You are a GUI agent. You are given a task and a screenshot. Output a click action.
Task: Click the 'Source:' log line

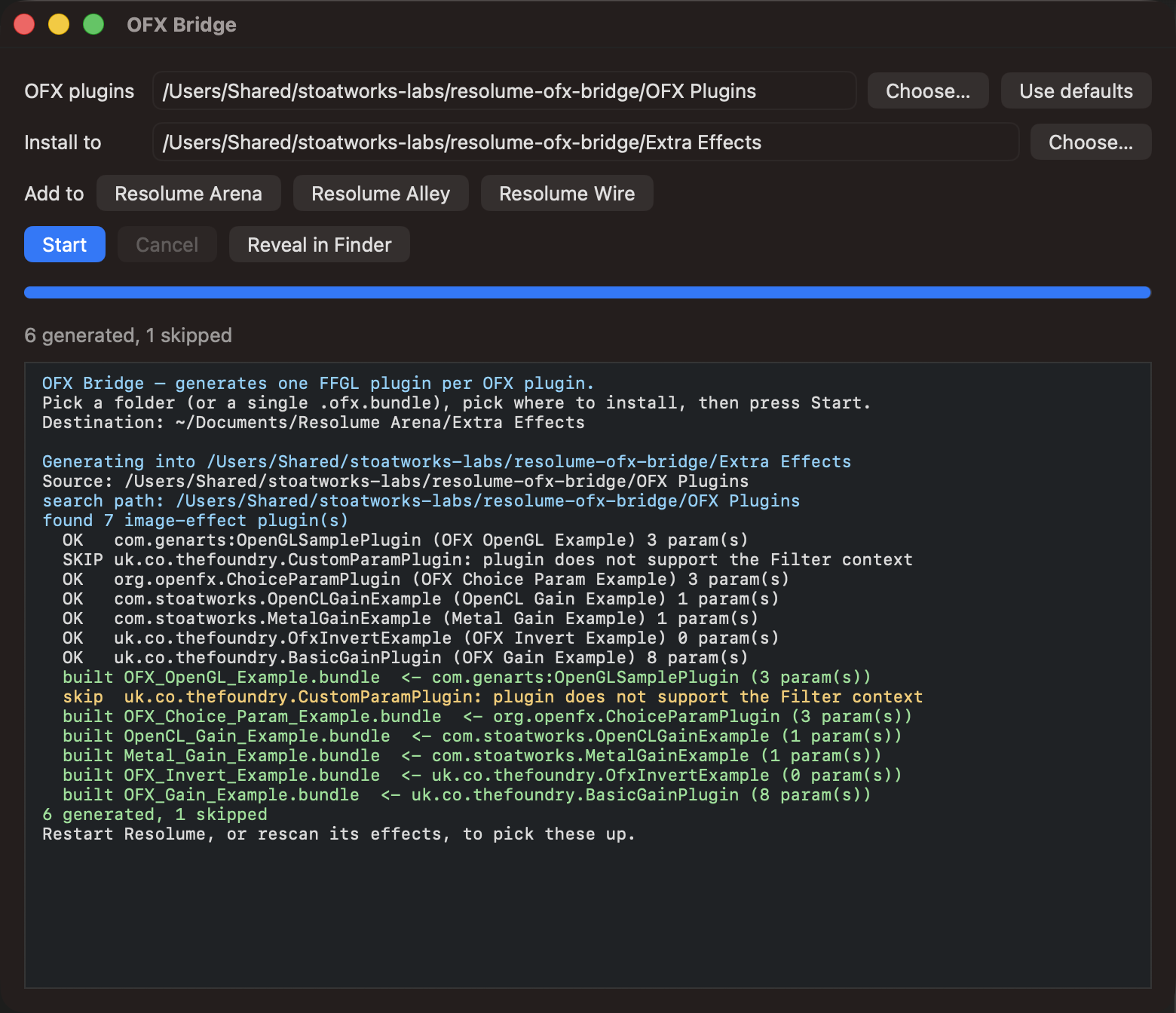pos(395,481)
